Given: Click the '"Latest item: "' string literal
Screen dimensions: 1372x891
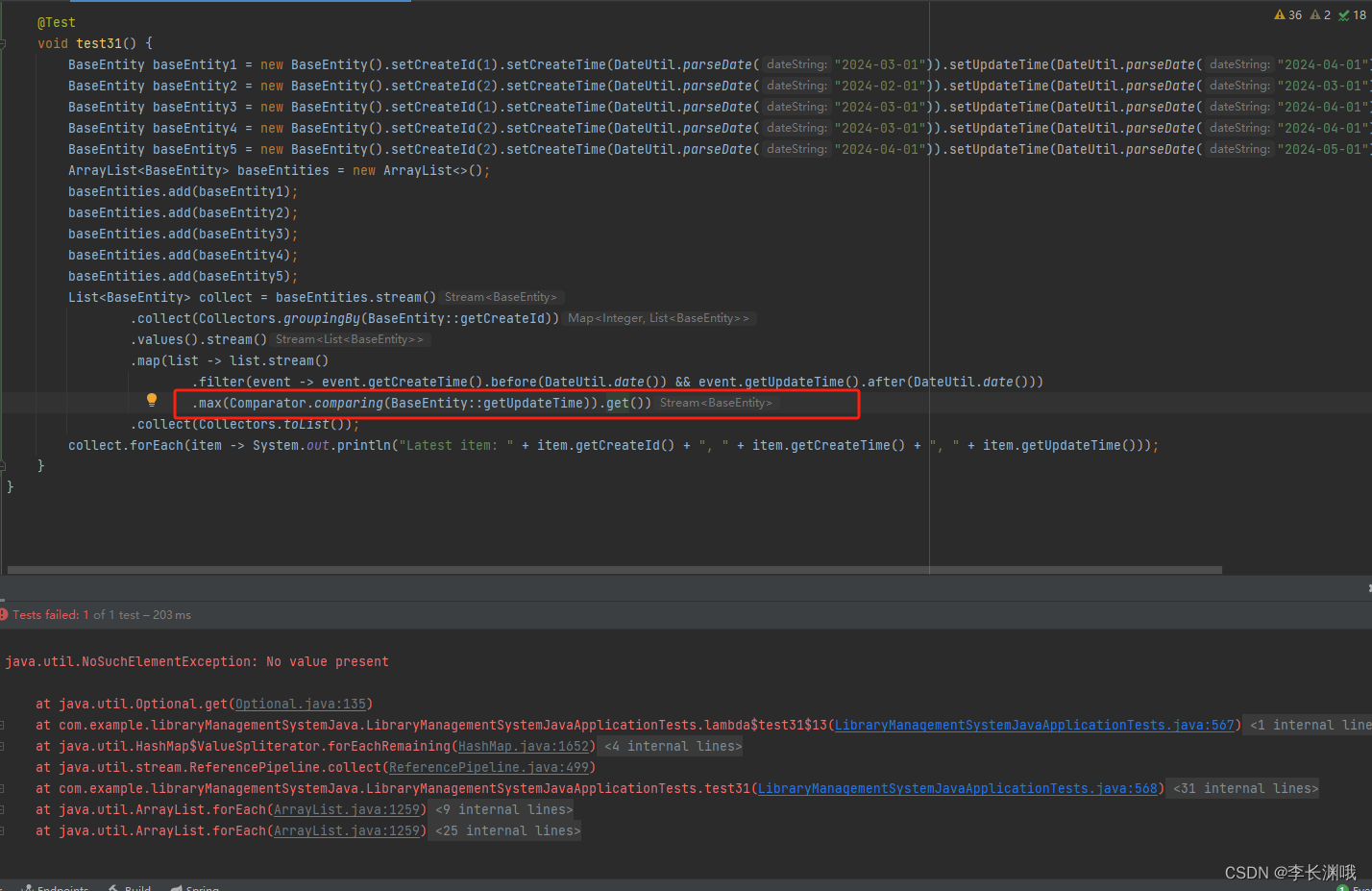Looking at the screenshot, I should point(456,445).
